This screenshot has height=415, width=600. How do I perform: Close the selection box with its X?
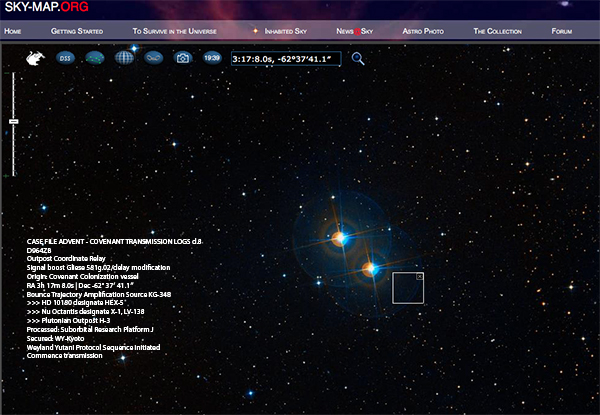pyautogui.click(x=419, y=277)
